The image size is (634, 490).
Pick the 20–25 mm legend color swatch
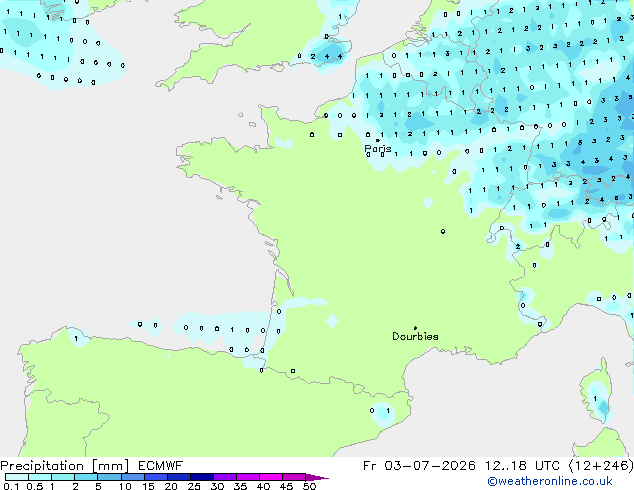coord(179,477)
